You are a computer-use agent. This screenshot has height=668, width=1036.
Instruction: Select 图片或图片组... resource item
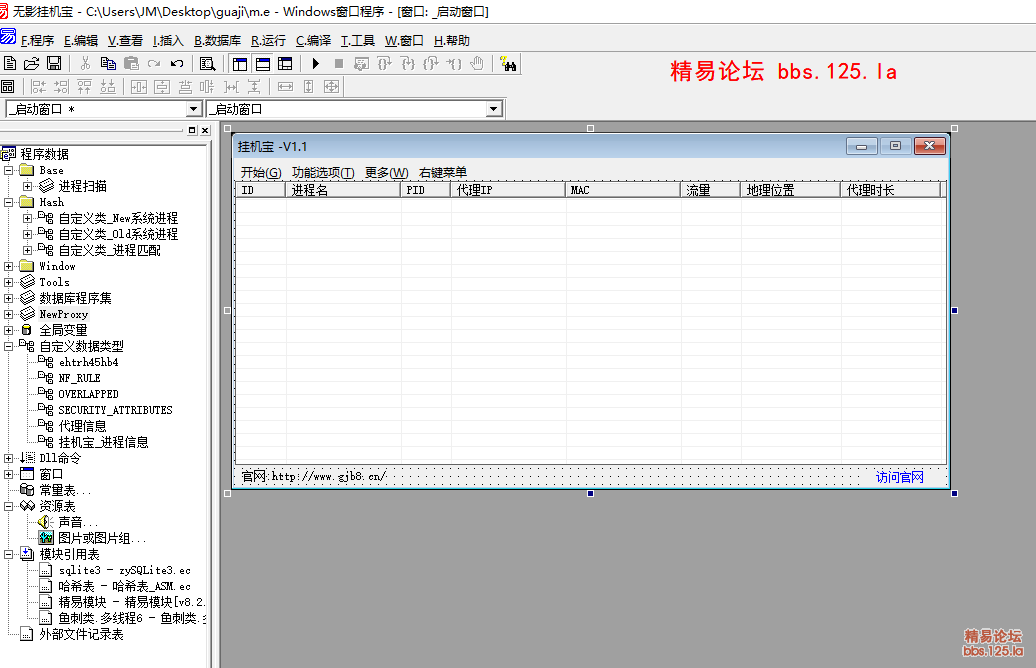(x=102, y=538)
